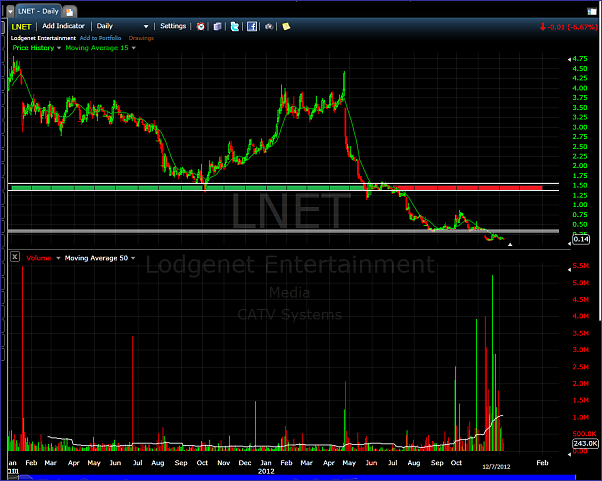
Task: Click the Feb label at right of time axis
Action: point(542,463)
